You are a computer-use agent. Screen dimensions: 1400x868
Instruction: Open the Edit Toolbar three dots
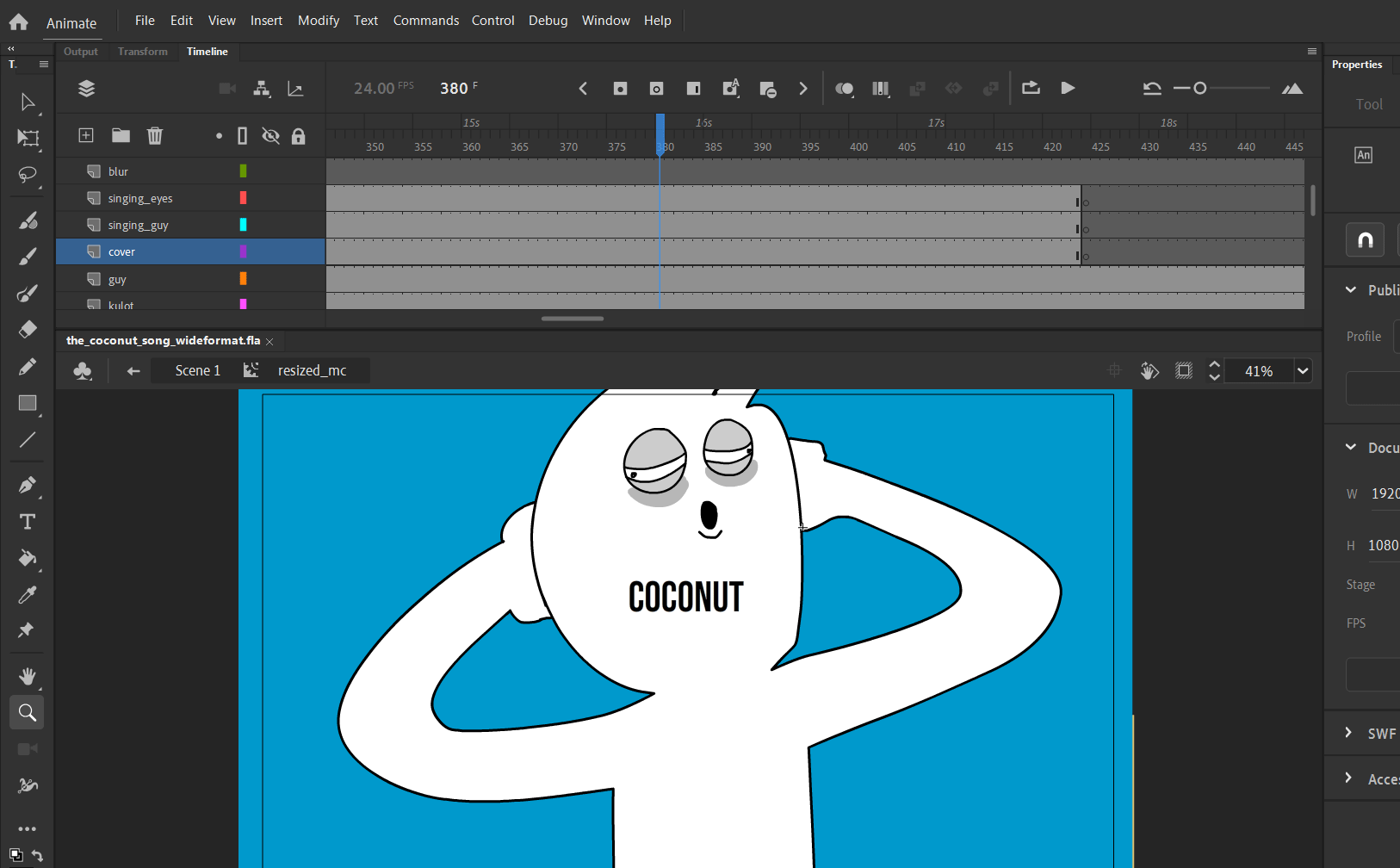tap(28, 829)
